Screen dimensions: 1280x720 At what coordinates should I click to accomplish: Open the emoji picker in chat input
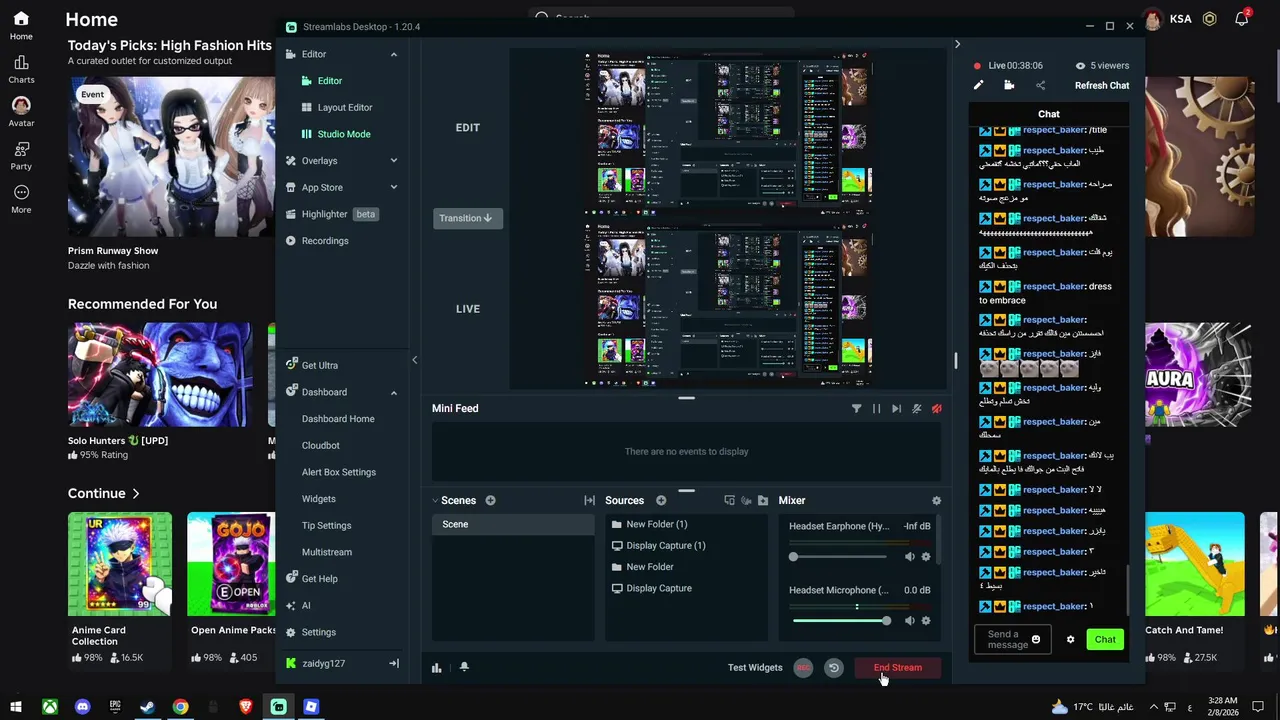click(1036, 640)
